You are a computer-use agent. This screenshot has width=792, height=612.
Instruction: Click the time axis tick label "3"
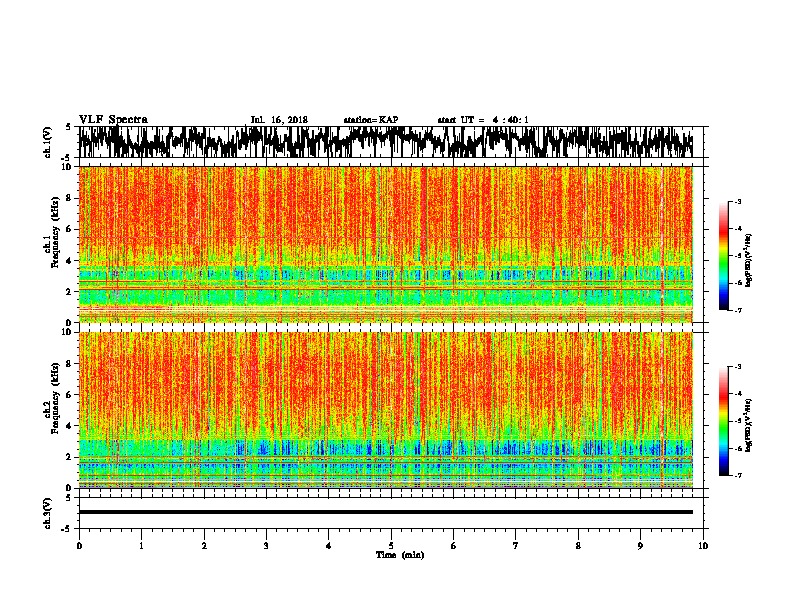(266, 546)
